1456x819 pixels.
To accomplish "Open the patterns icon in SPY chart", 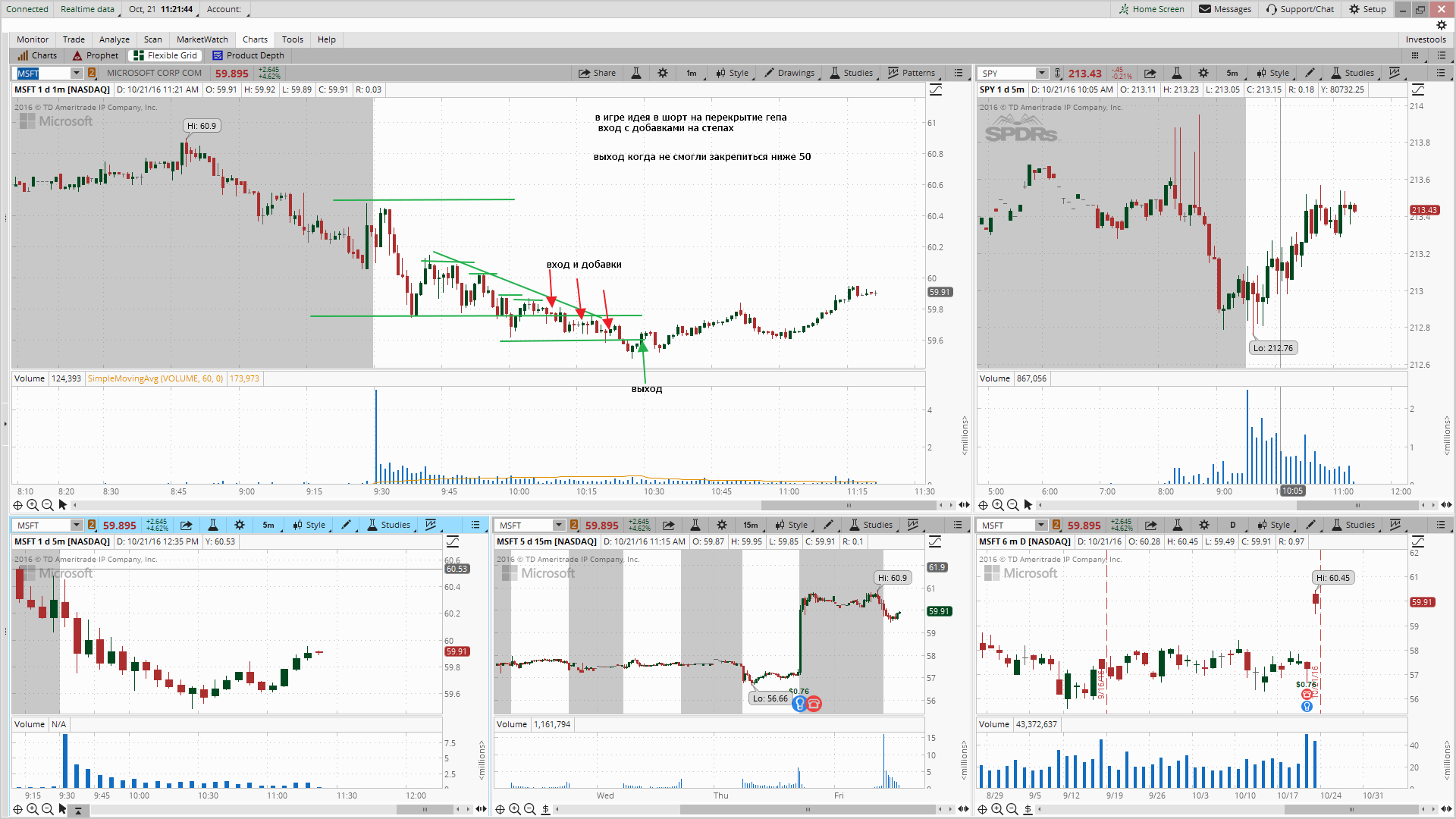I will tap(1395, 74).
